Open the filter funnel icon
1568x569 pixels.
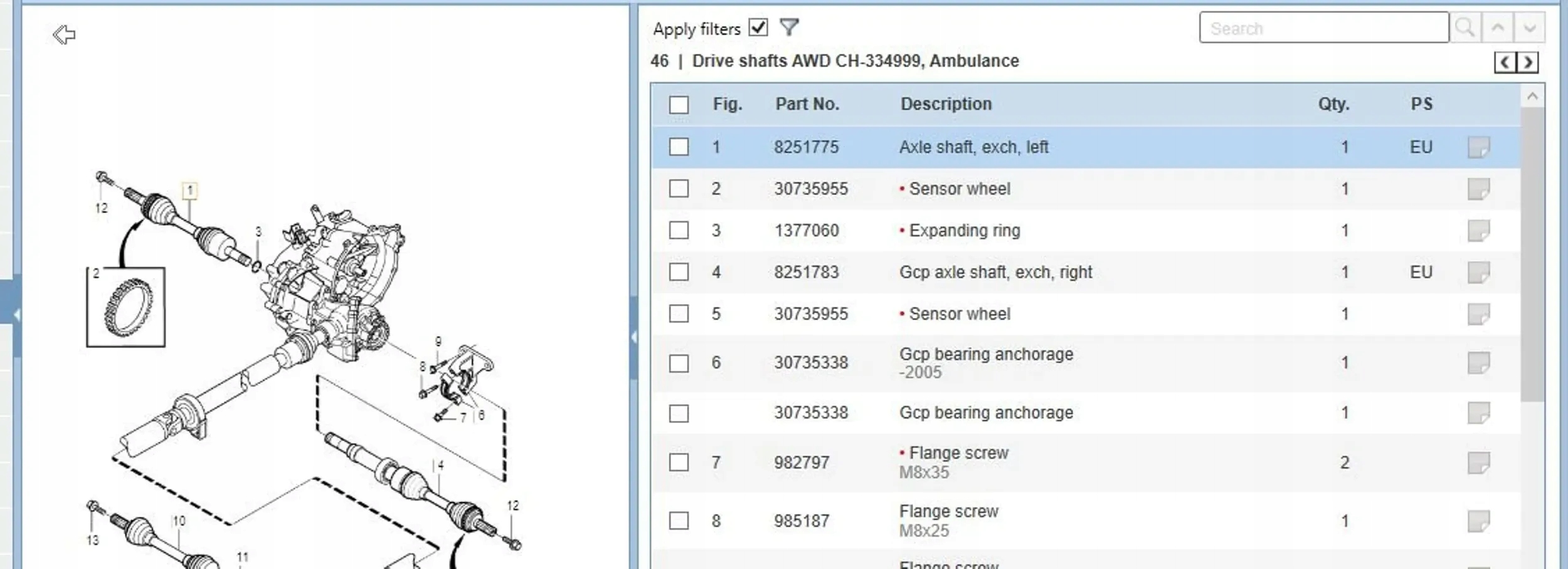[789, 28]
